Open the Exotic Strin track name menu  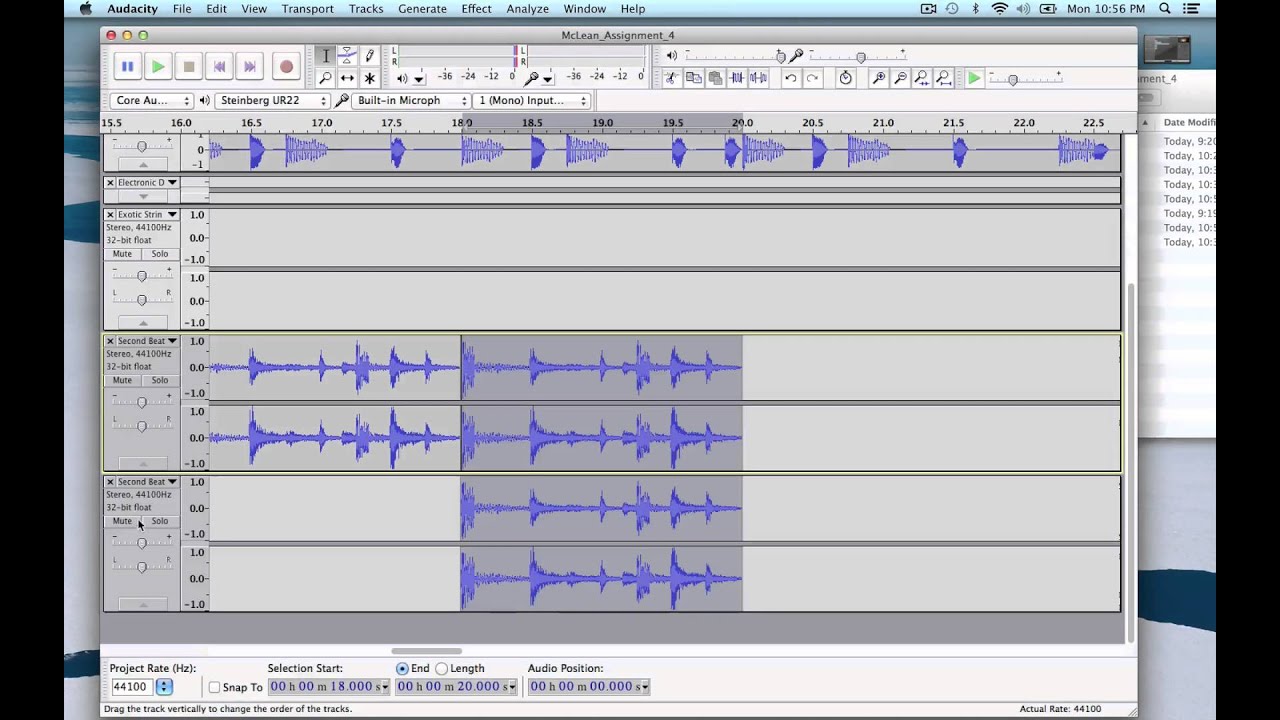click(x=147, y=214)
